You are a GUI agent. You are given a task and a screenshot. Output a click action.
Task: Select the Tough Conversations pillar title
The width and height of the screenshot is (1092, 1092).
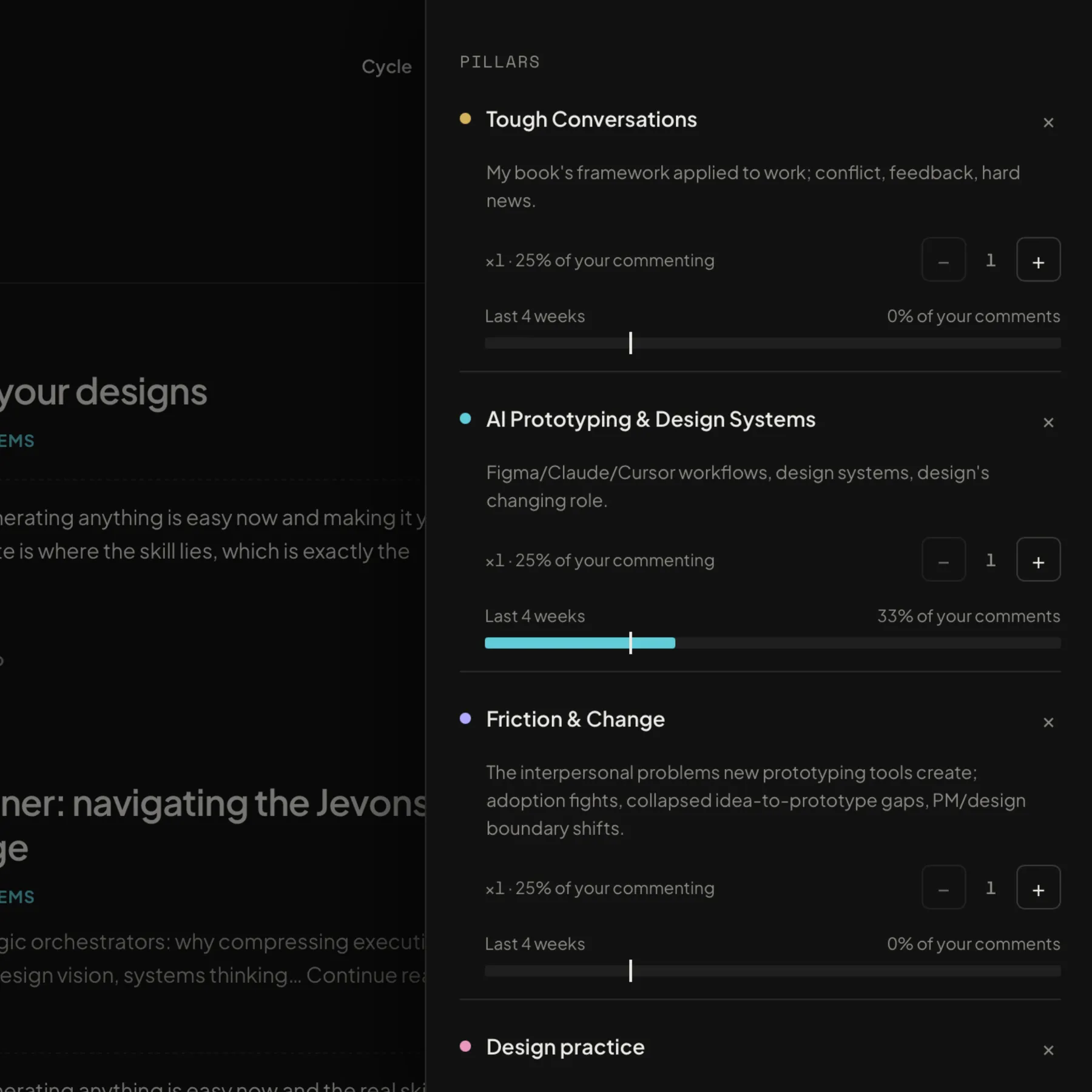pos(591,120)
